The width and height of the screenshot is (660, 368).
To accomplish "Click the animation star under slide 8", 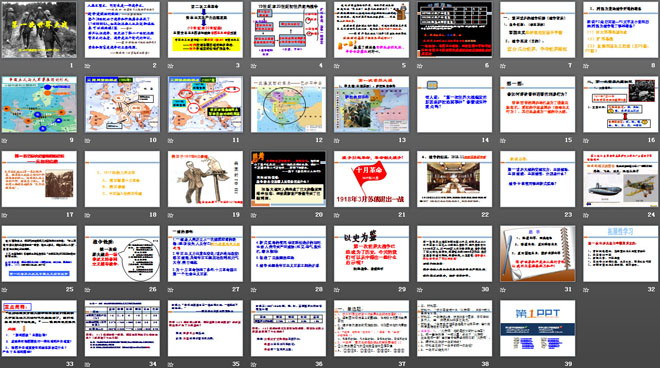I will tap(586, 66).
